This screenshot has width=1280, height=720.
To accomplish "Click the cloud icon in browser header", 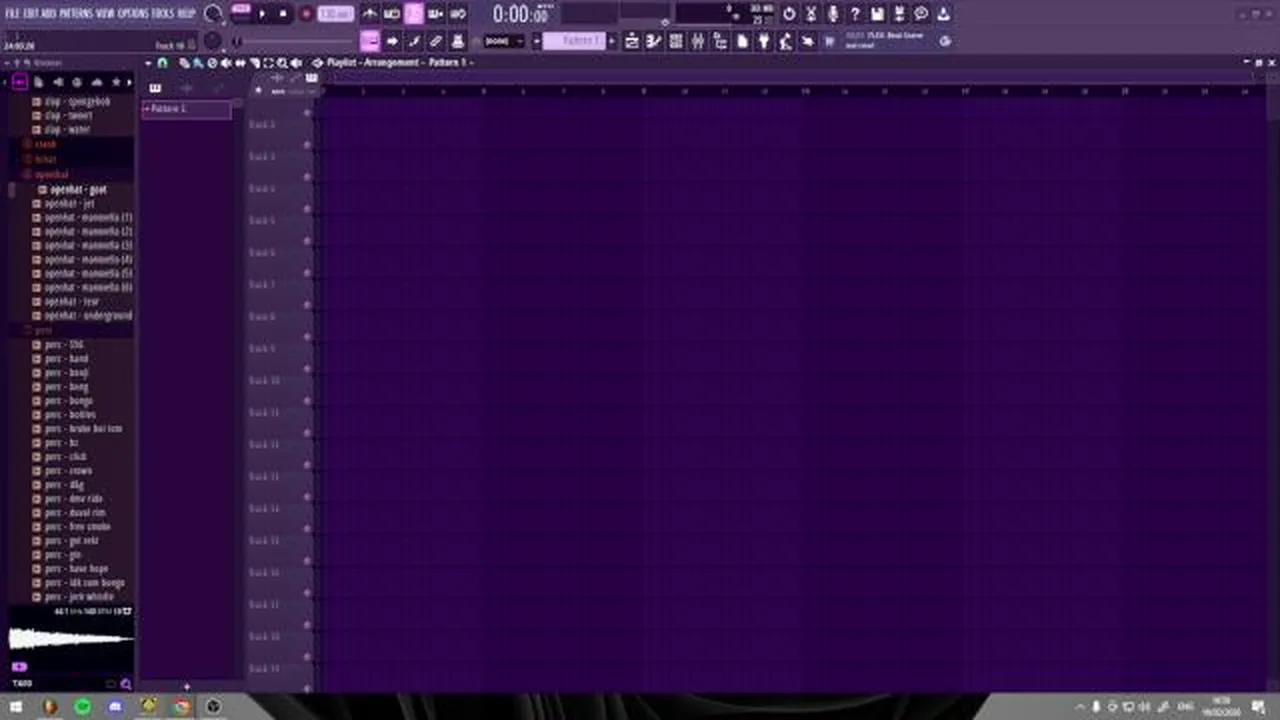I will pos(97,82).
